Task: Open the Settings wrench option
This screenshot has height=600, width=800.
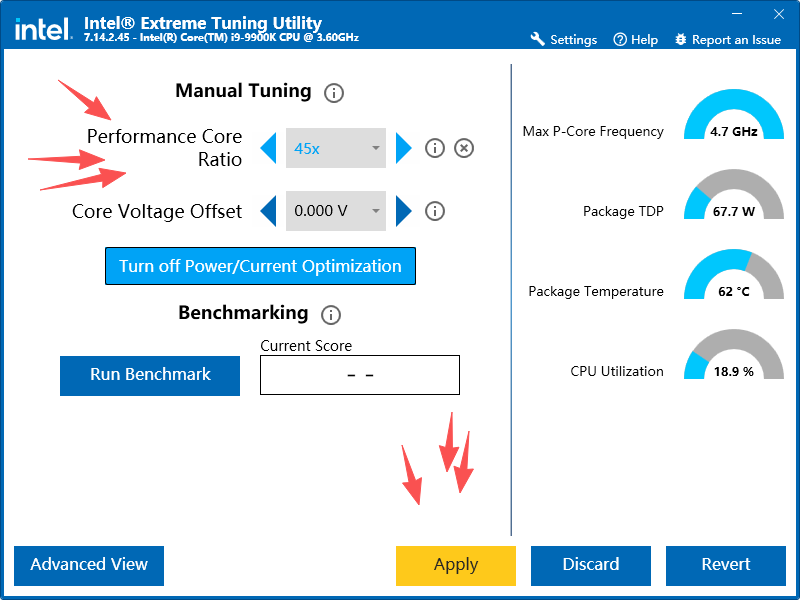Action: tap(563, 40)
